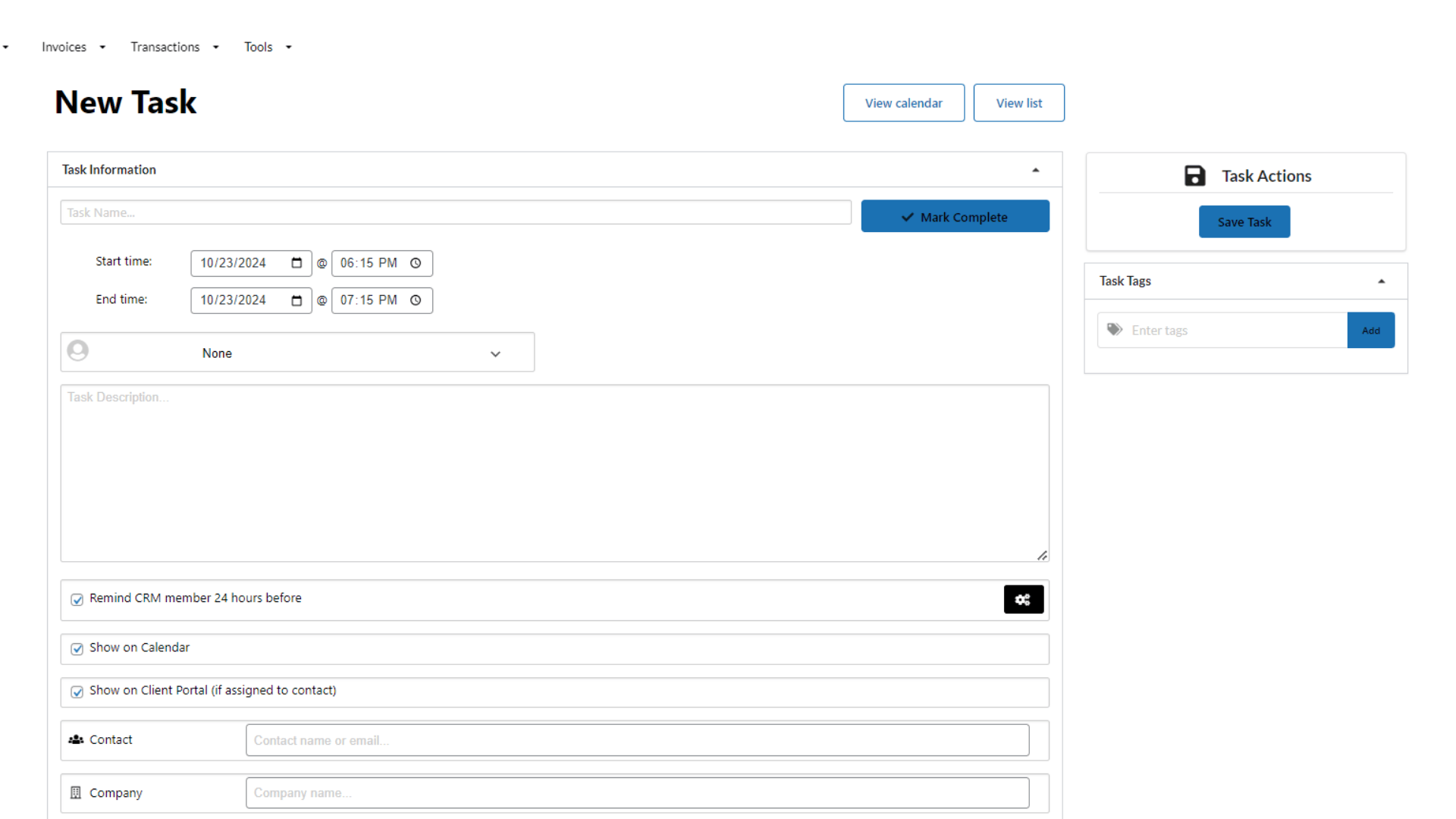Focus the Task Name input field
The height and width of the screenshot is (819, 1456).
coord(455,213)
